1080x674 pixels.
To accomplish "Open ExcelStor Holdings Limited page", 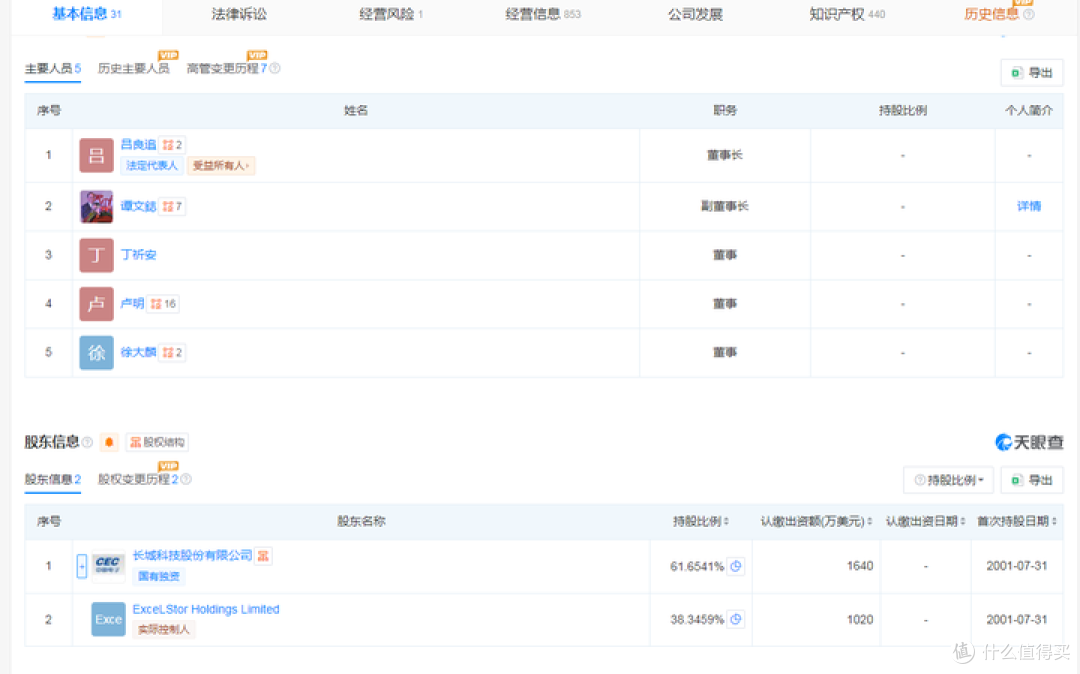I will click(206, 609).
